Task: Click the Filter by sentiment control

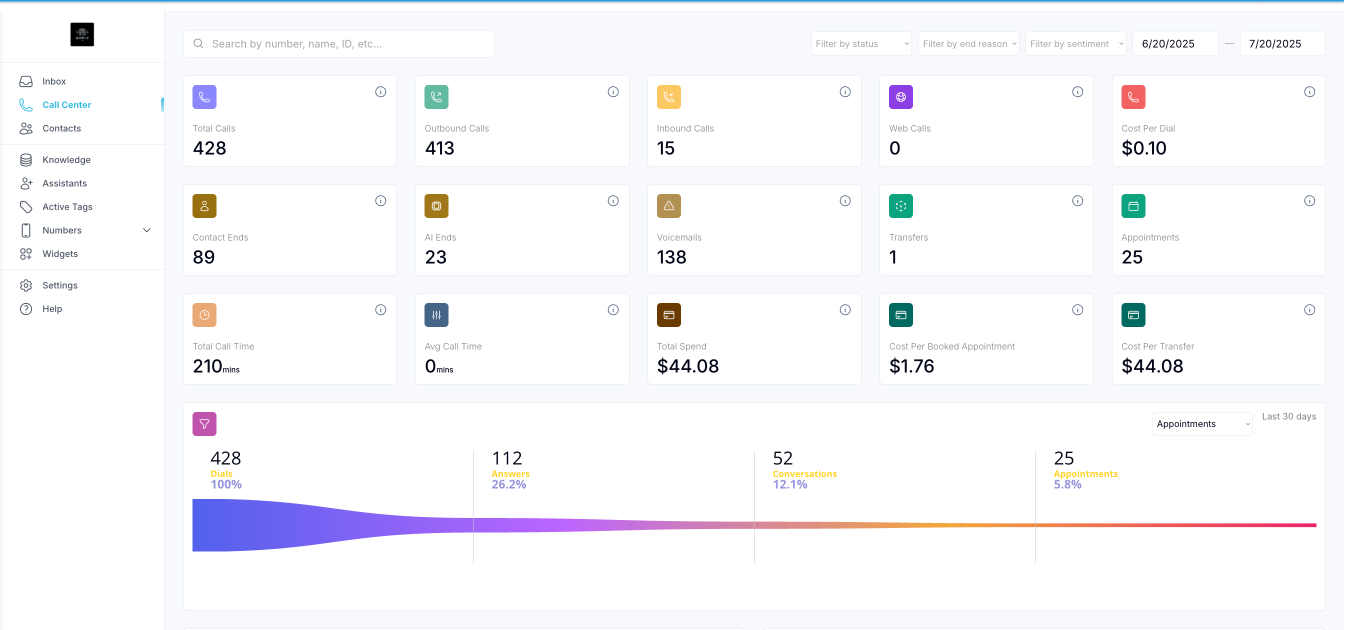Action: (x=1075, y=43)
